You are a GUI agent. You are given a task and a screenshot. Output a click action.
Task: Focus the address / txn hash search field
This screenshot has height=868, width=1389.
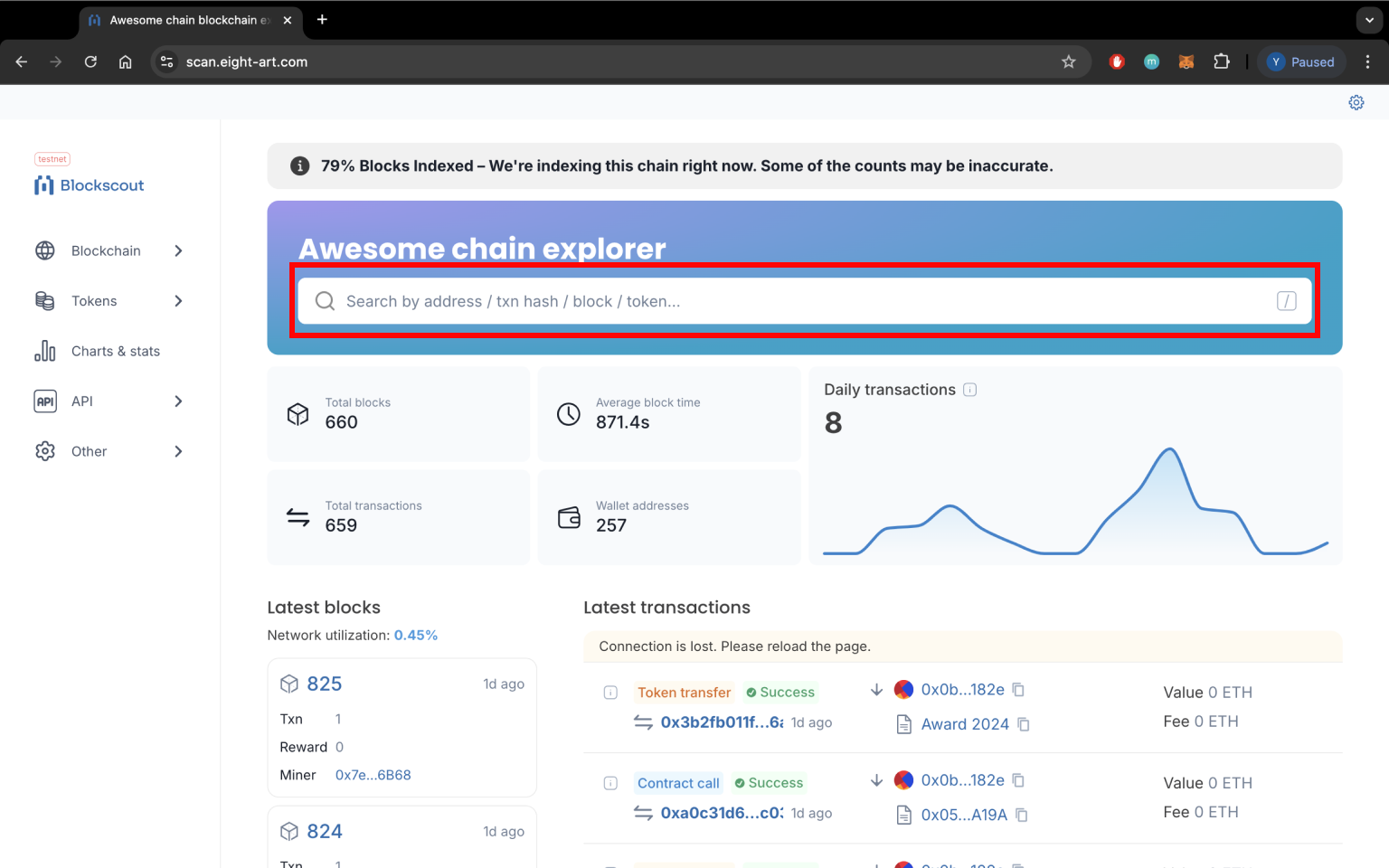pyautogui.click(x=805, y=301)
